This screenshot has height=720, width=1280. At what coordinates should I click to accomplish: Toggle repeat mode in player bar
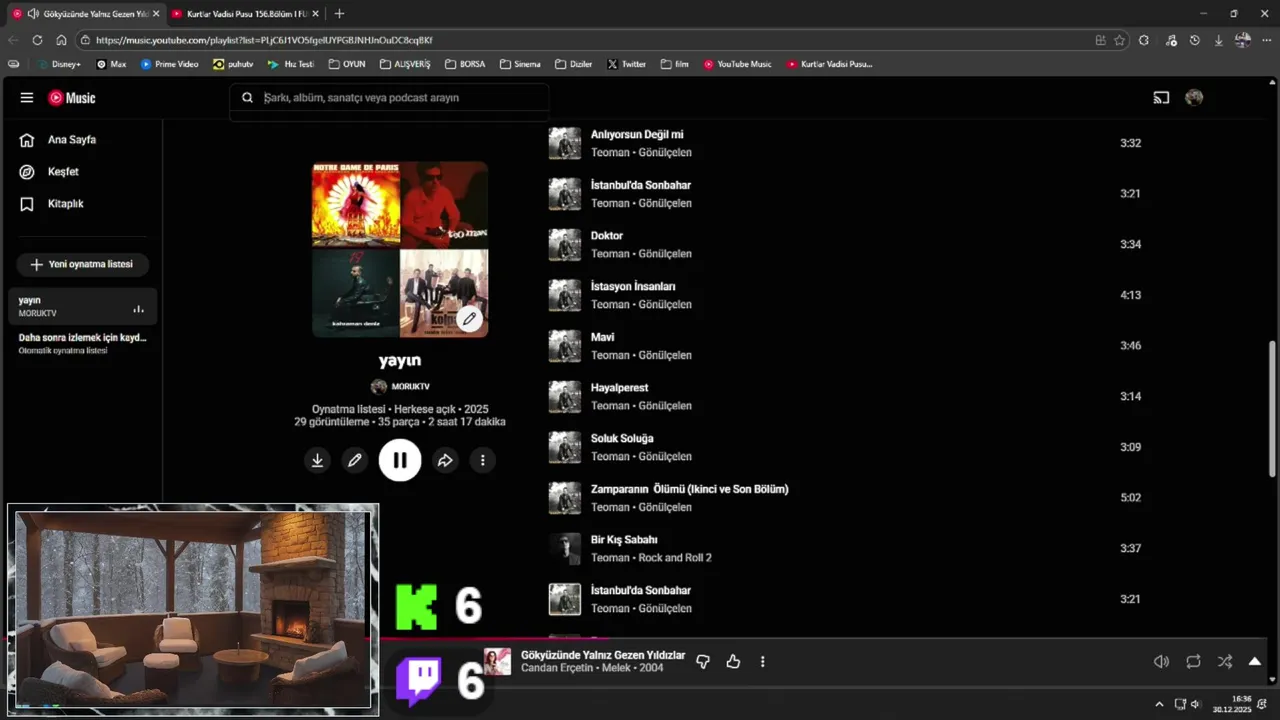click(x=1193, y=662)
